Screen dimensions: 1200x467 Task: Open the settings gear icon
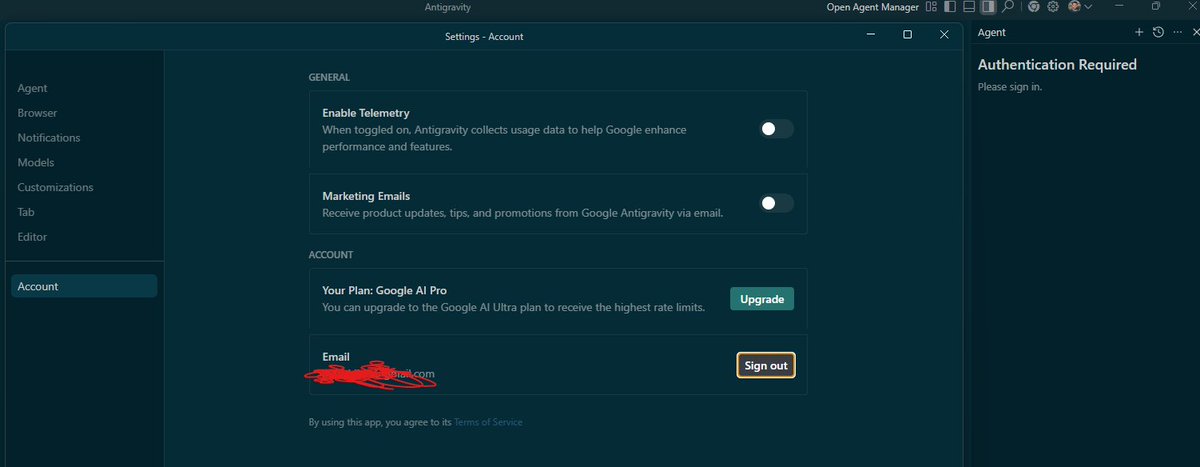tap(1053, 6)
